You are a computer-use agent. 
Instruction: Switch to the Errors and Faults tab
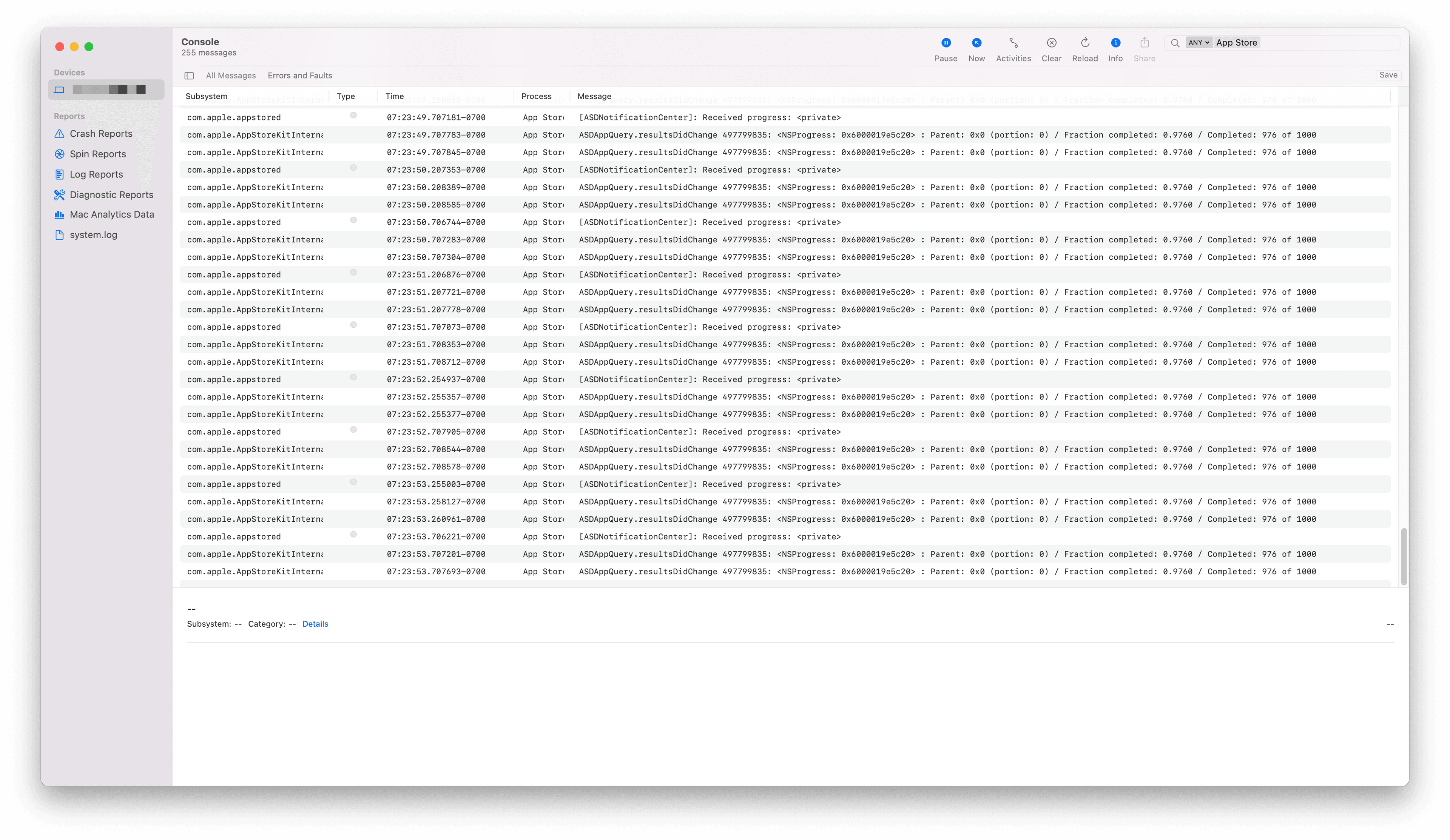click(299, 76)
